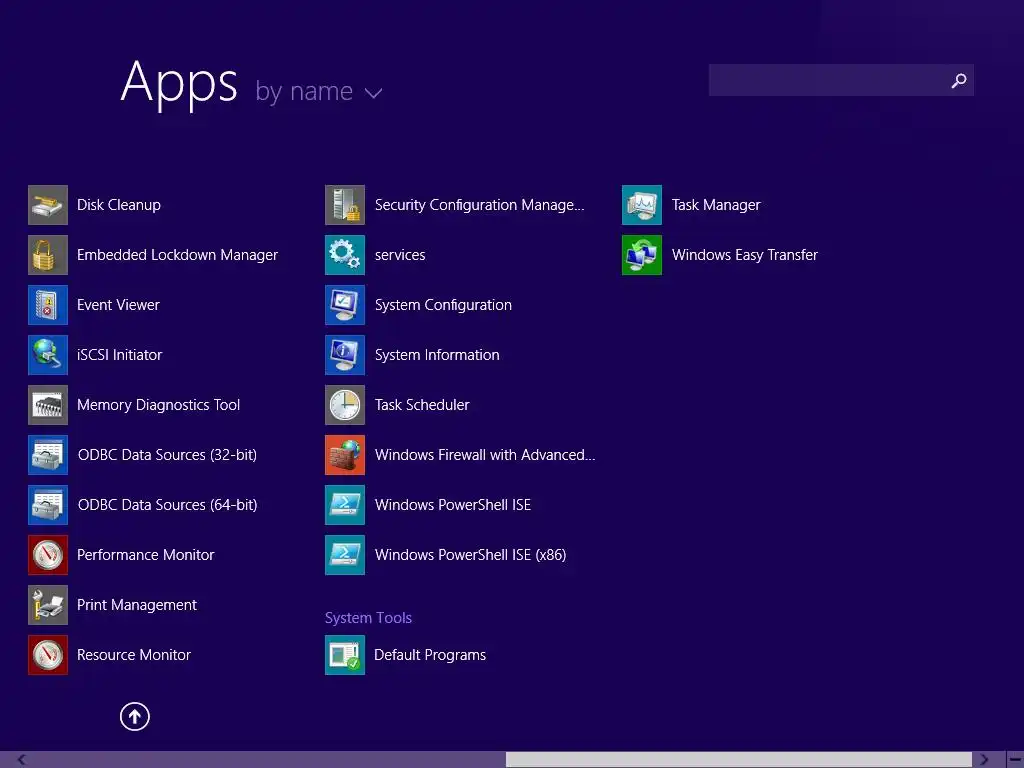
Task: Open the Default Programs icon
Action: pos(345,654)
